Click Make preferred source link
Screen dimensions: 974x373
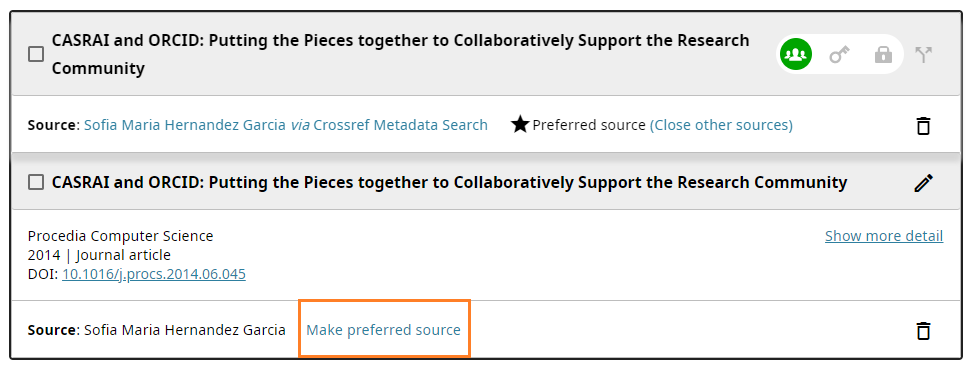383,330
